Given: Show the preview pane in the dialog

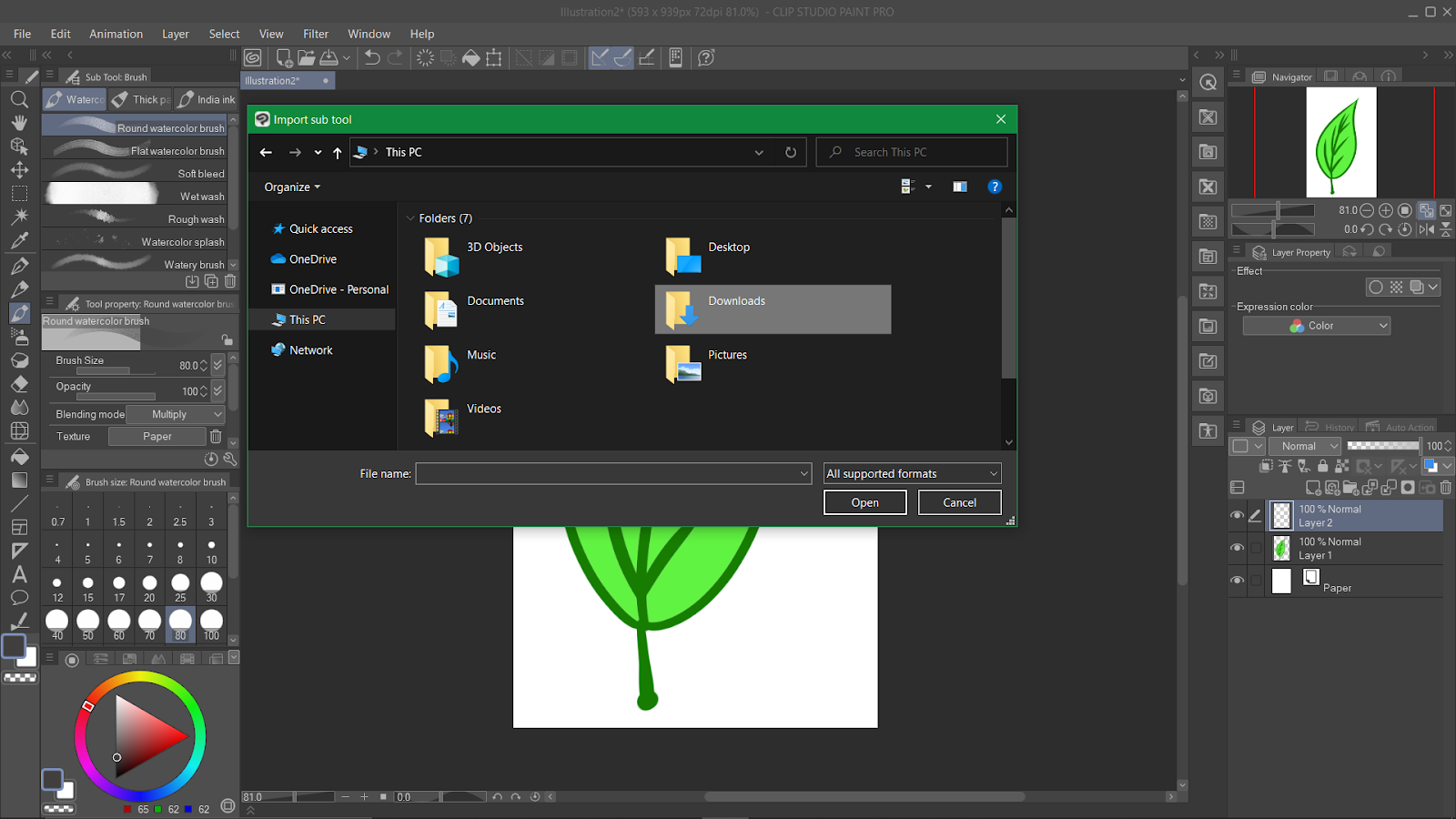Looking at the screenshot, I should click(960, 187).
